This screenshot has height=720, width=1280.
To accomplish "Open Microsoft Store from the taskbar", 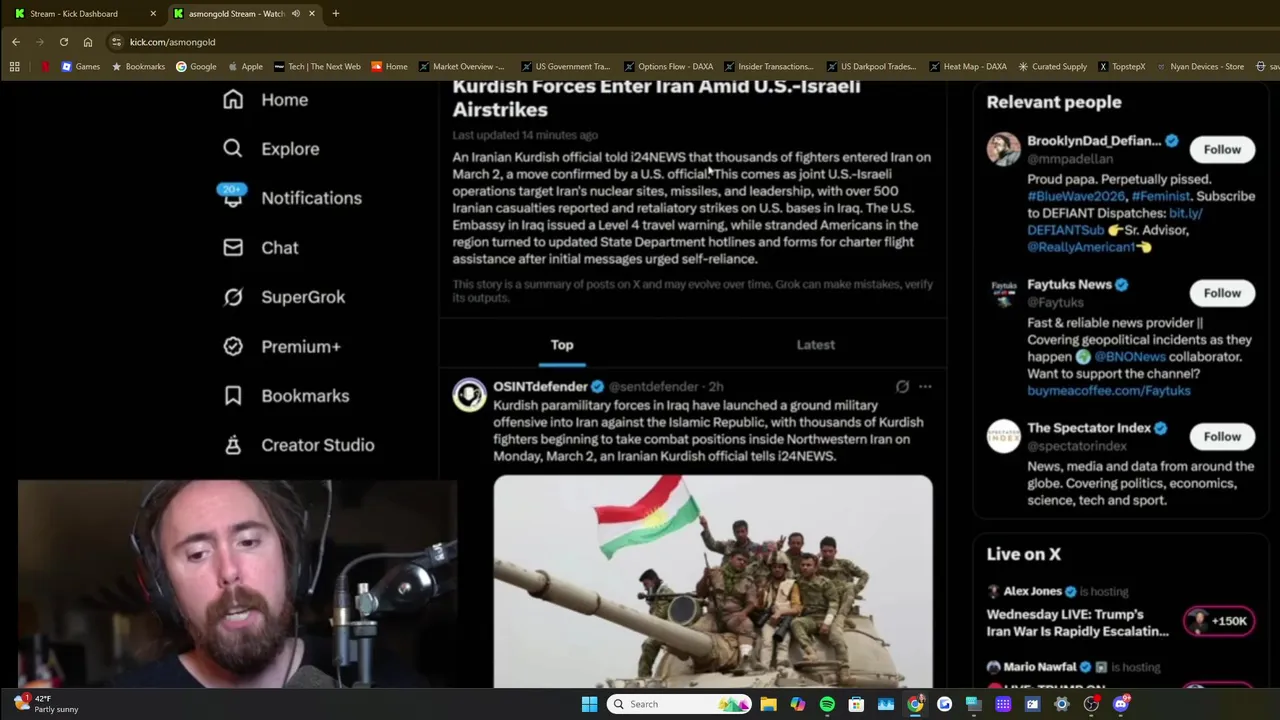I will [x=856, y=704].
